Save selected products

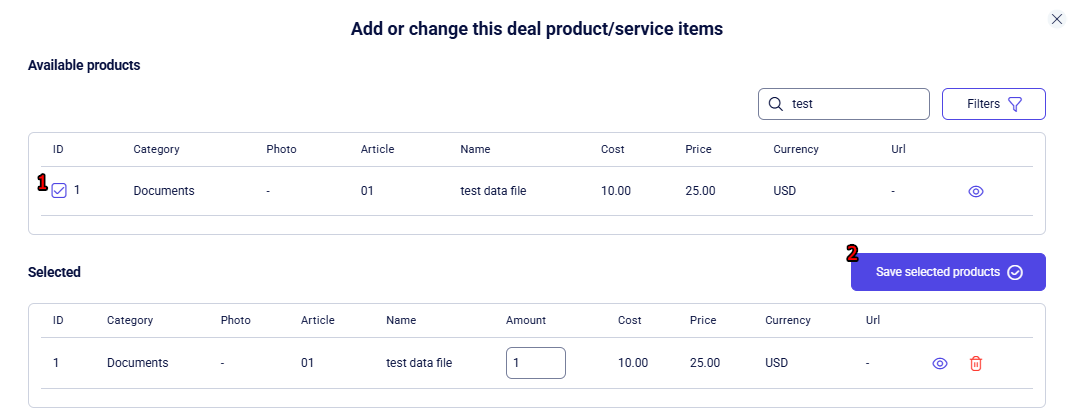pyautogui.click(x=938, y=272)
